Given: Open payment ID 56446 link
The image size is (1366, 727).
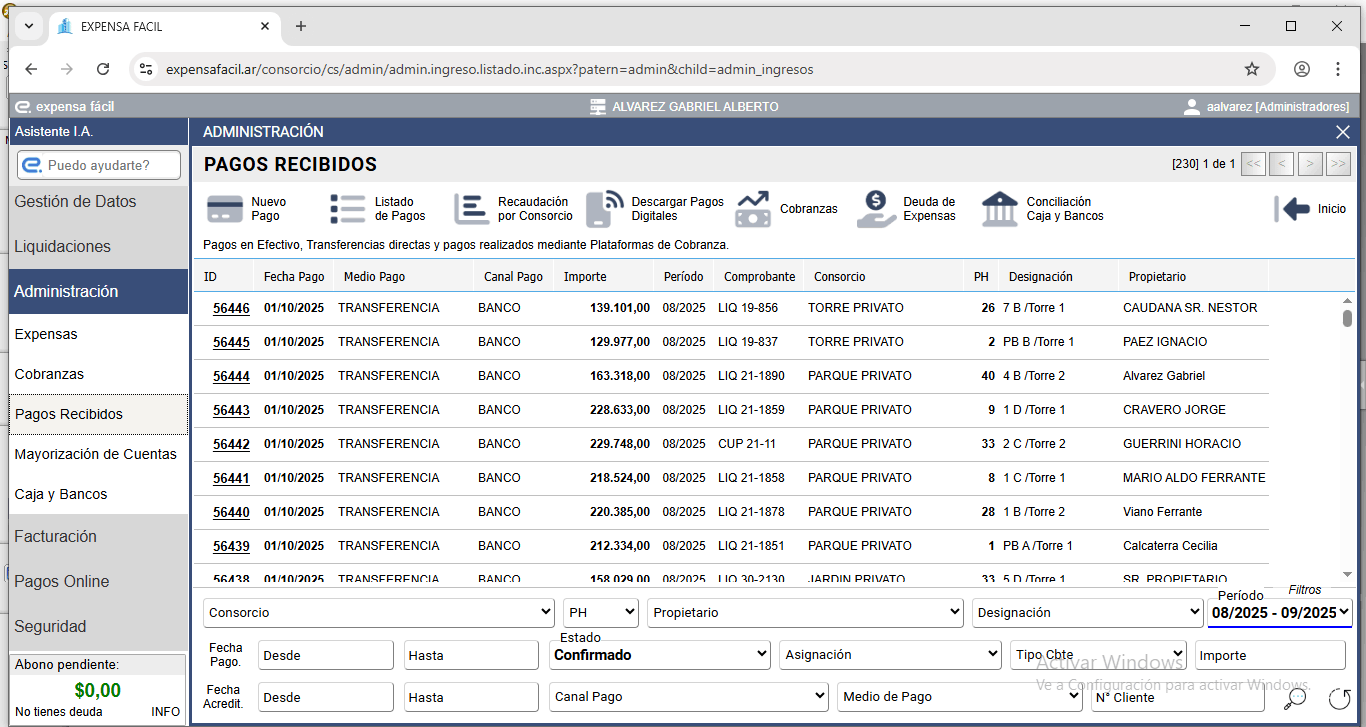Looking at the screenshot, I should tap(231, 309).
